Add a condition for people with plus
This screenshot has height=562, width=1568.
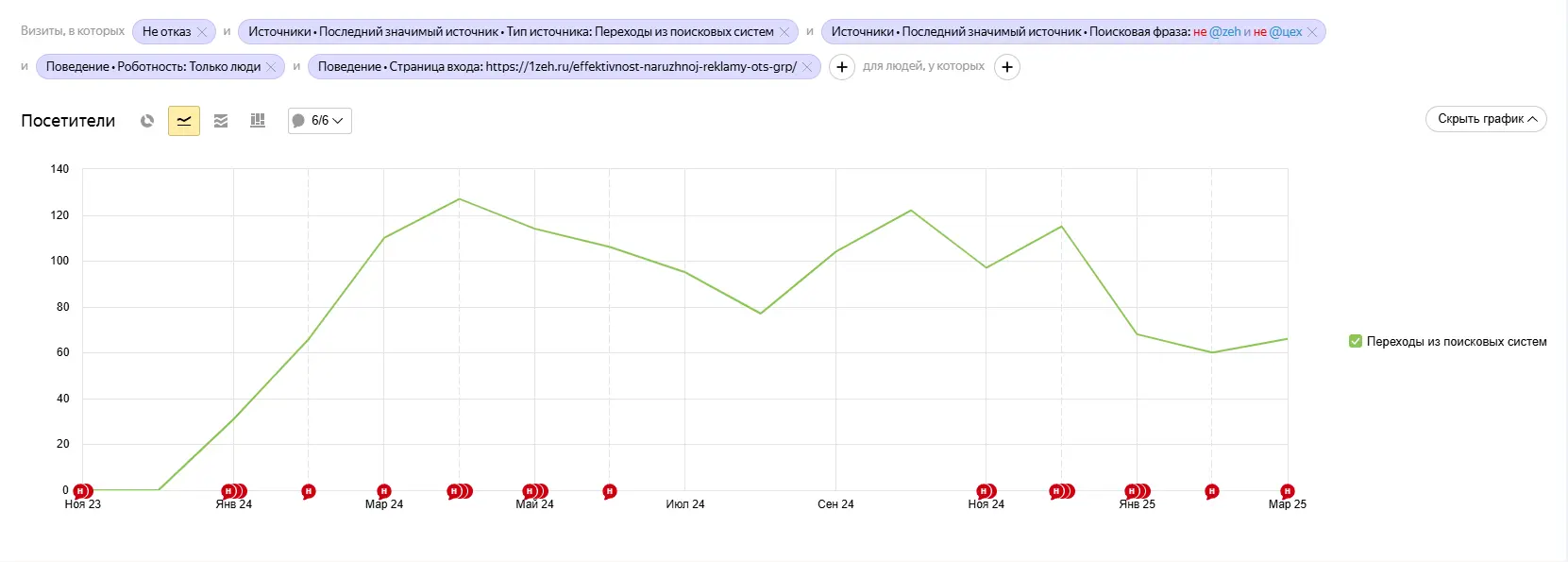click(x=1007, y=67)
